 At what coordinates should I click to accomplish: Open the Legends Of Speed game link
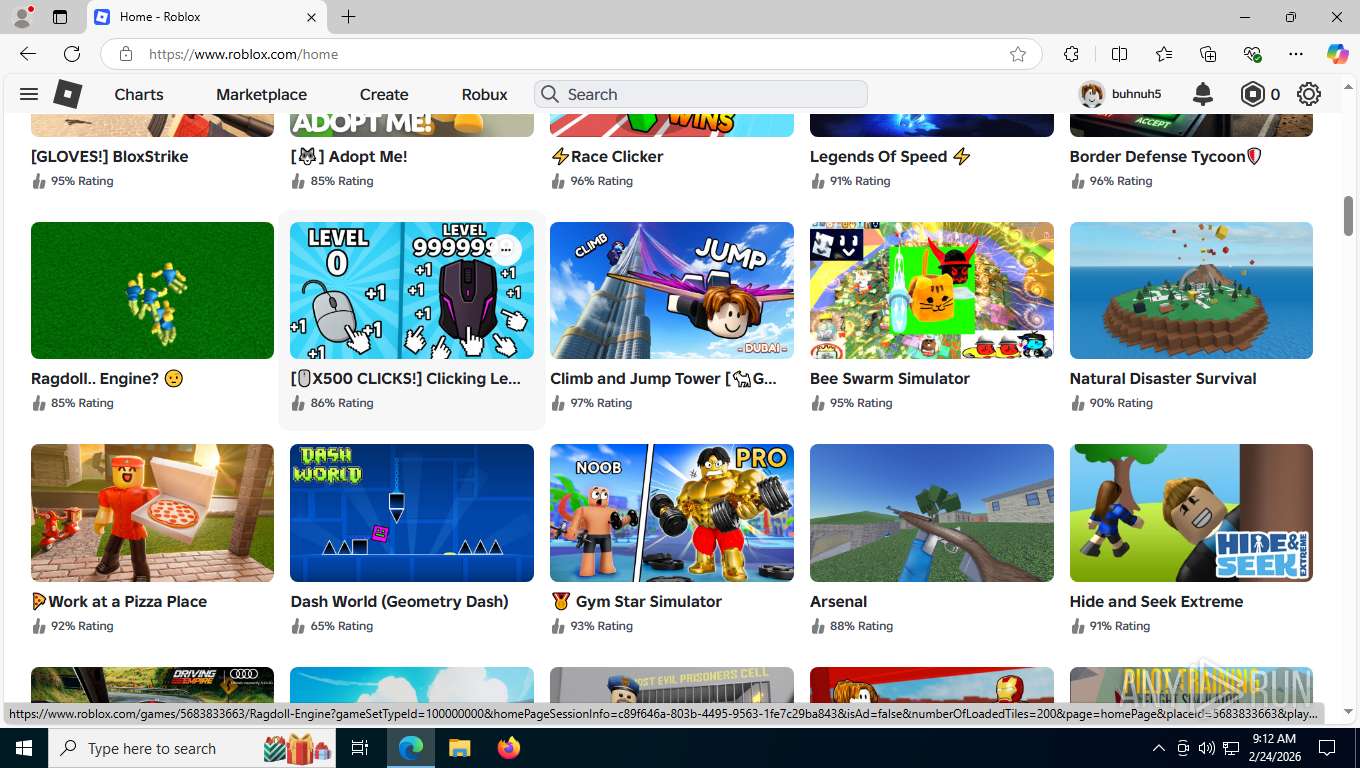(890, 156)
